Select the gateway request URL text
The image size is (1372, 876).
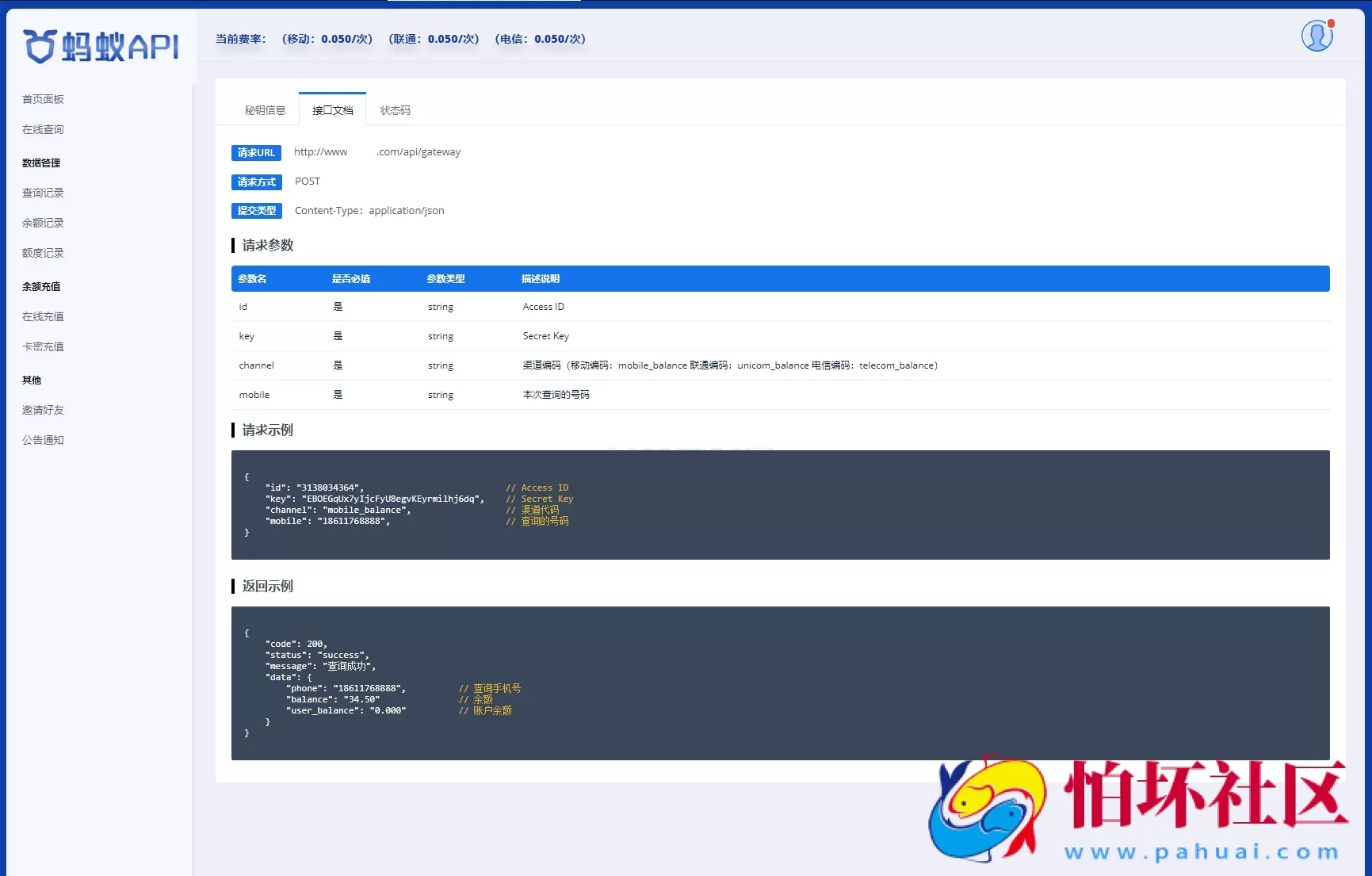[376, 151]
